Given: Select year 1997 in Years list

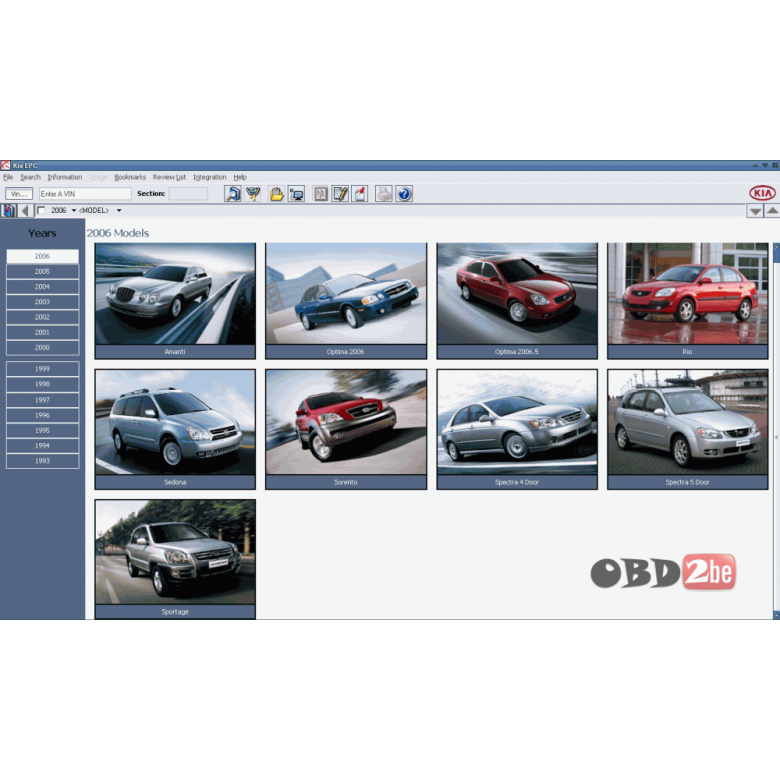Looking at the screenshot, I should [x=42, y=400].
